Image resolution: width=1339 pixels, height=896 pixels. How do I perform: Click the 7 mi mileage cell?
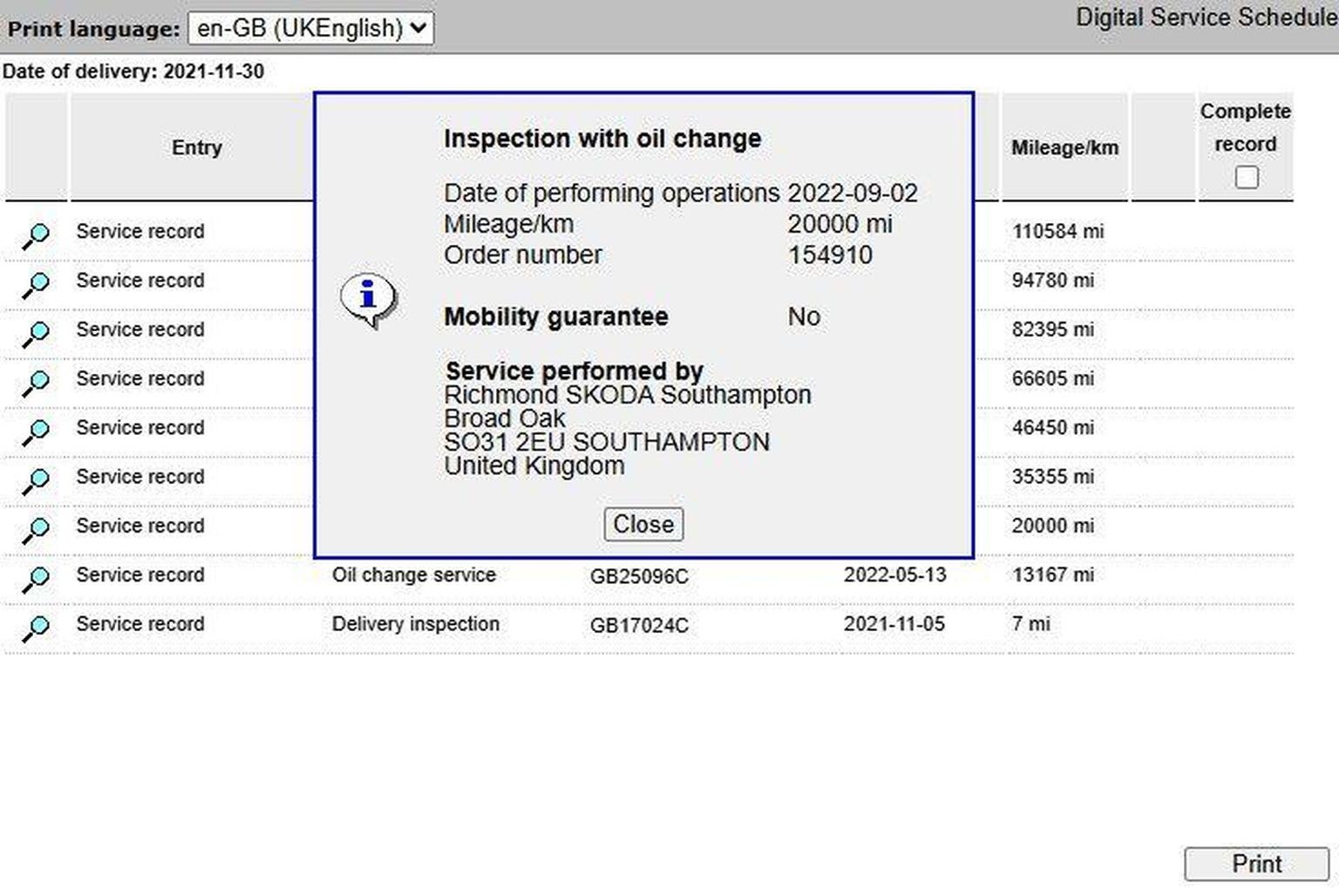coord(1030,624)
